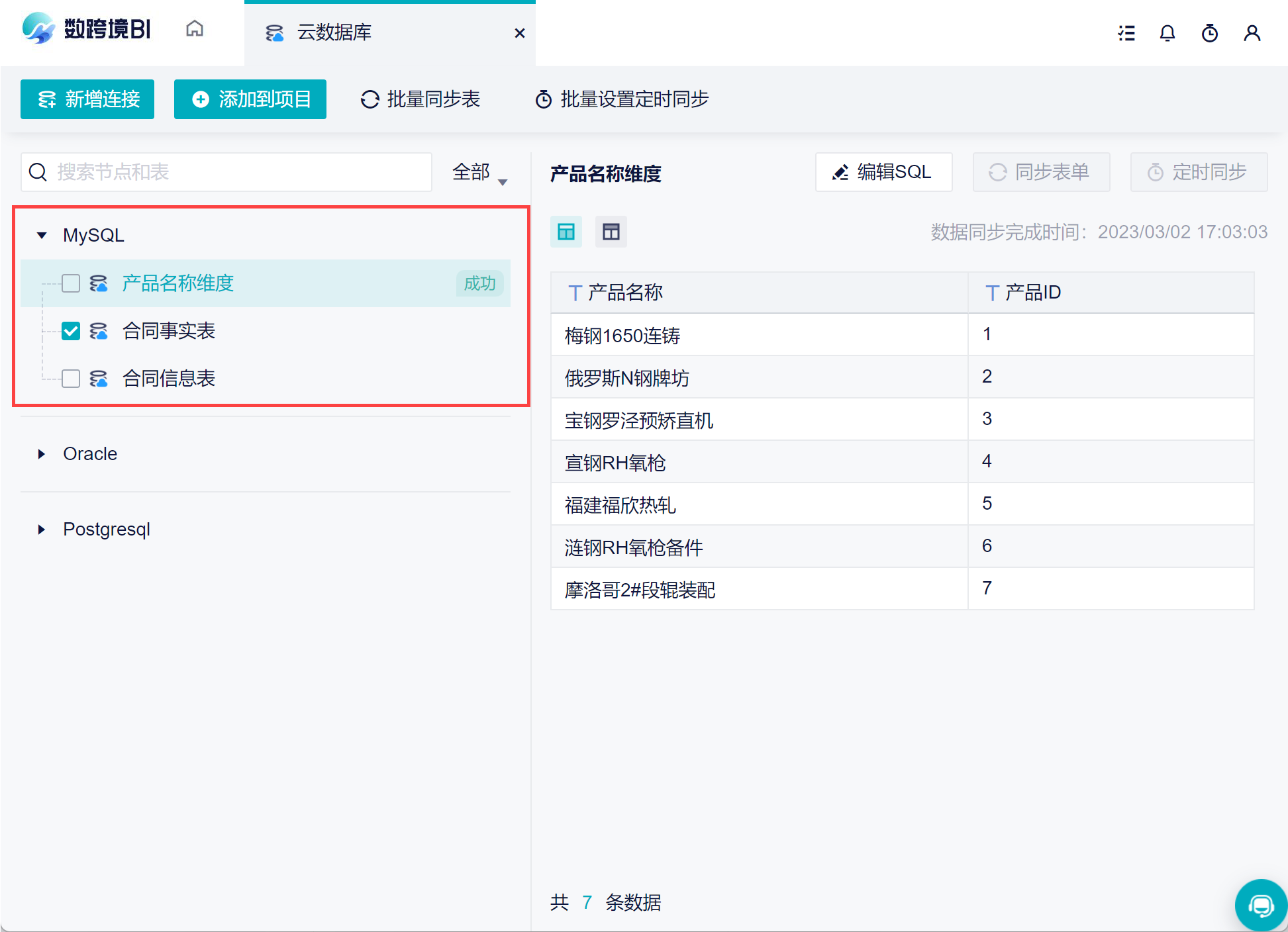Open notifications bell icon
1288x932 pixels.
1167,33
